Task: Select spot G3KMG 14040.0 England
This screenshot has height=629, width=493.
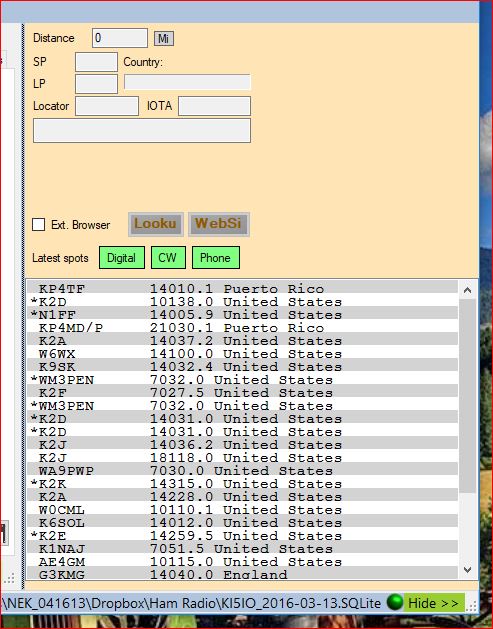Action: 242,574
